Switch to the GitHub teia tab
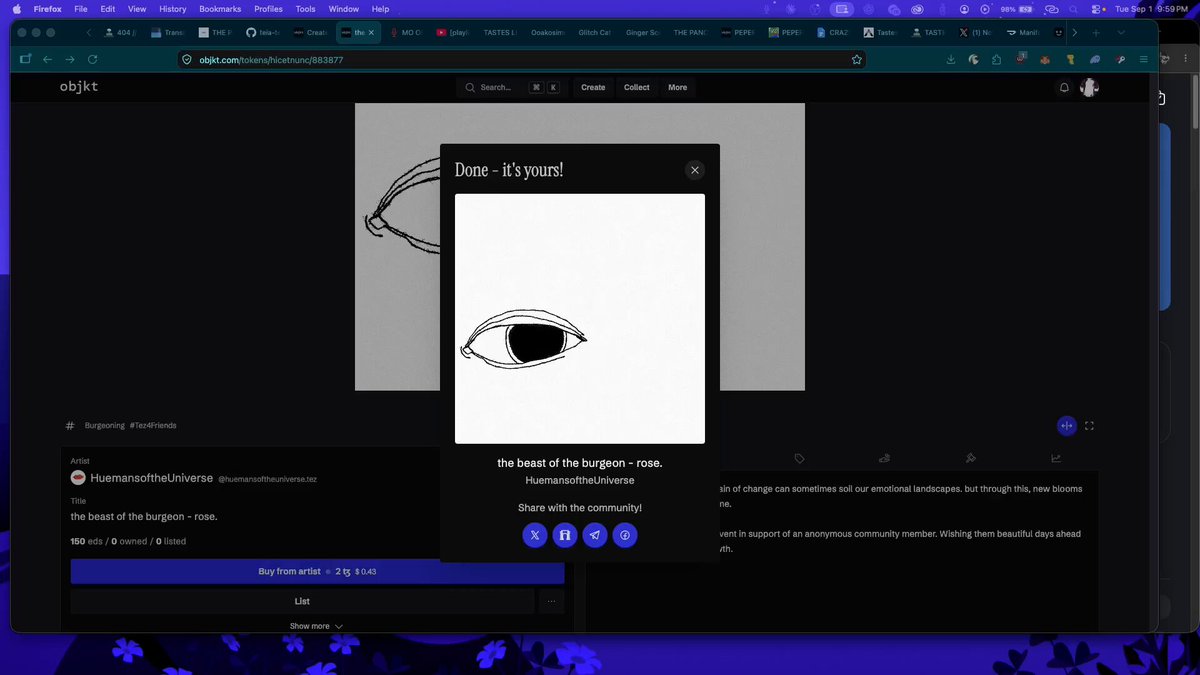The image size is (1200, 675). tap(265, 32)
